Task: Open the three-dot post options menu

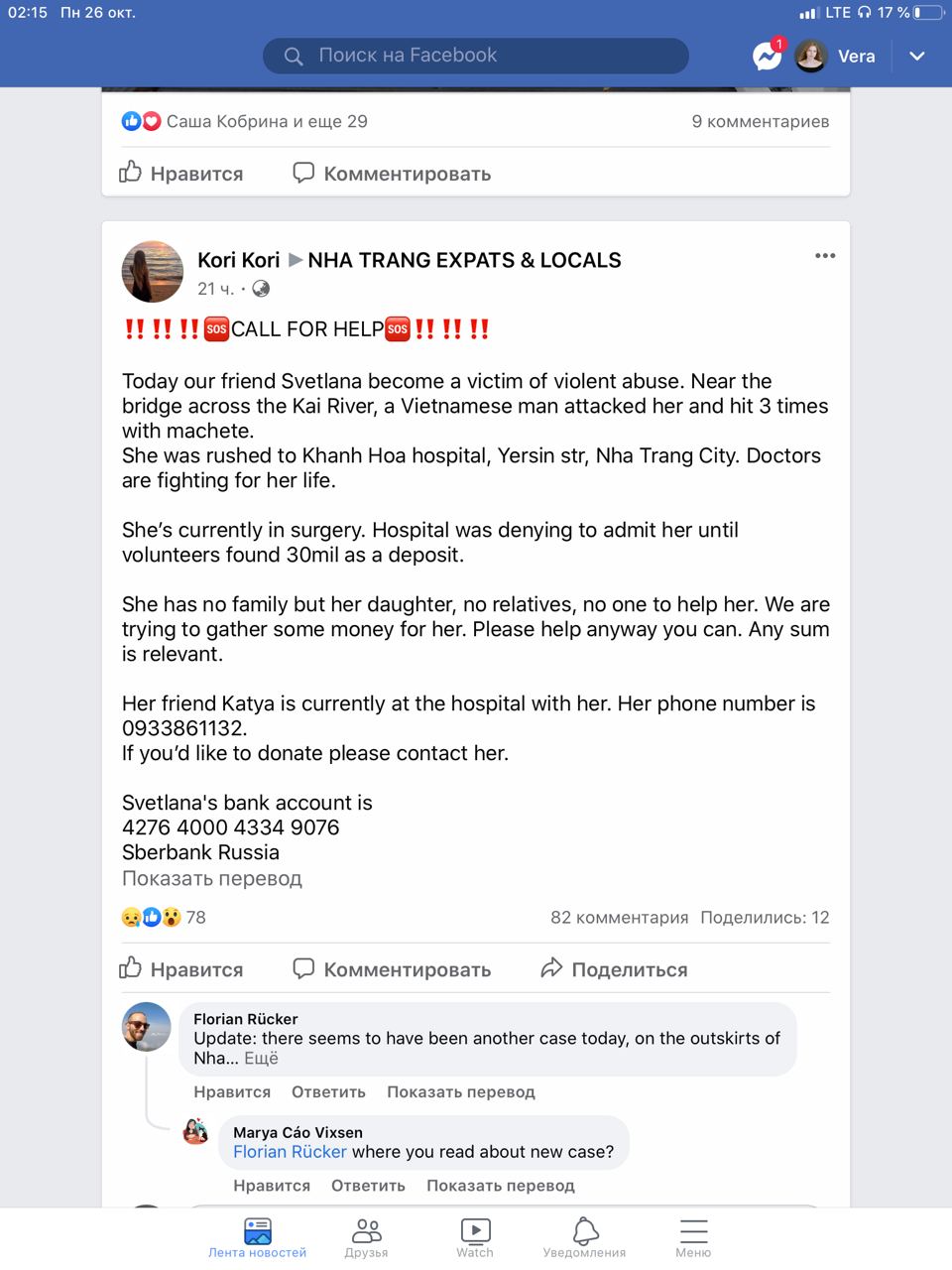Action: click(x=825, y=256)
